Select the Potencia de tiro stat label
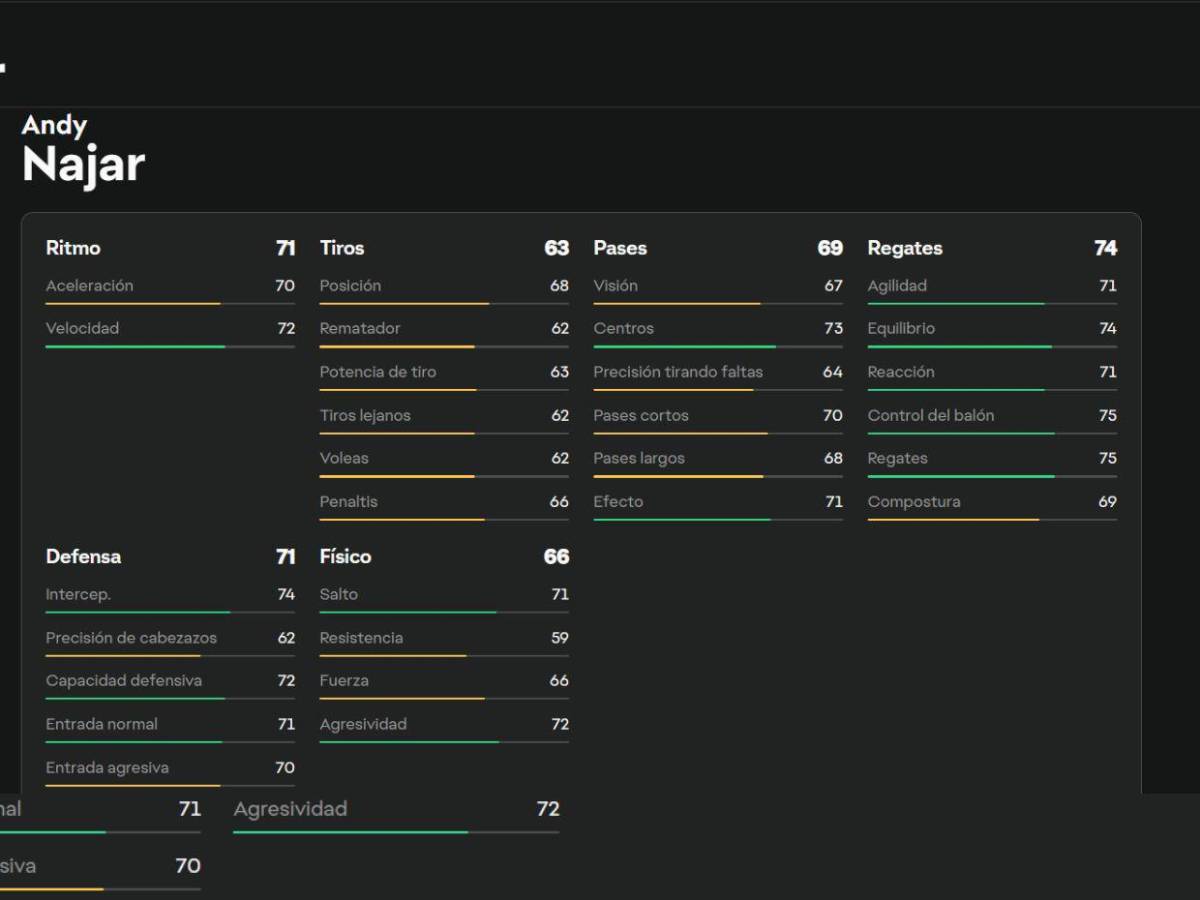1200x900 pixels. (378, 372)
